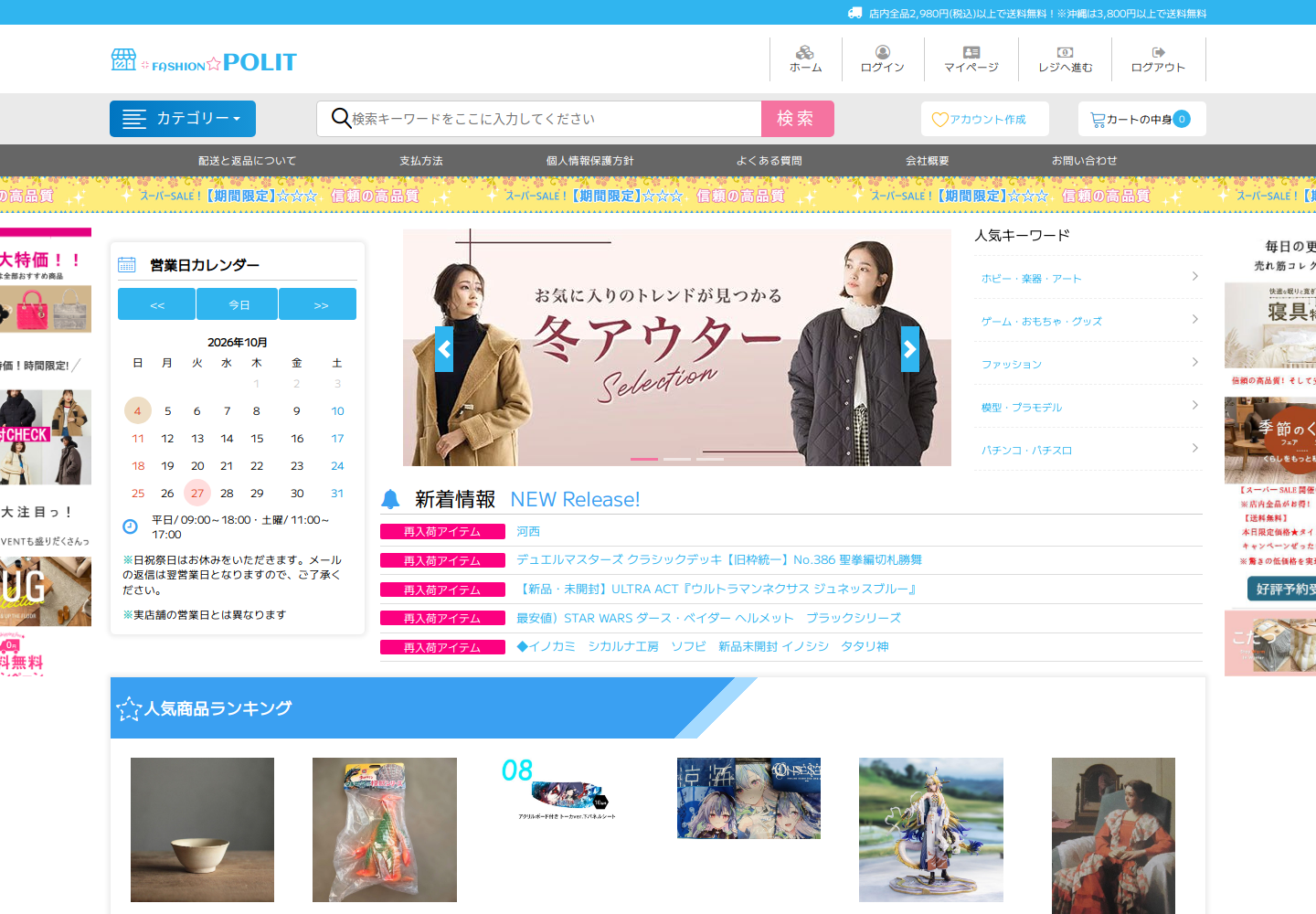Click the 今日 calendar button
The width and height of the screenshot is (1316, 914).
coord(238,304)
